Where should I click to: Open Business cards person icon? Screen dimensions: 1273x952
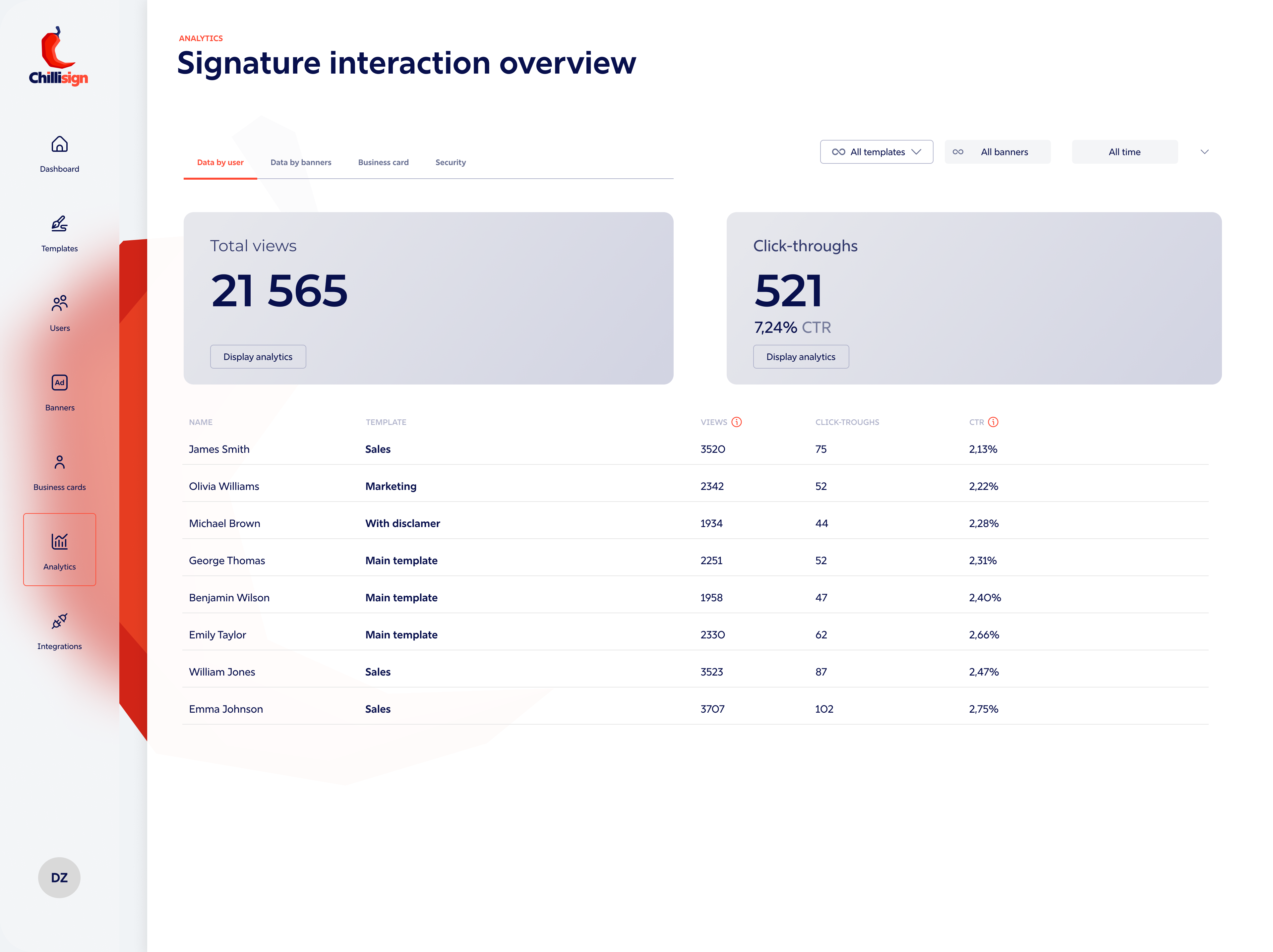[59, 462]
